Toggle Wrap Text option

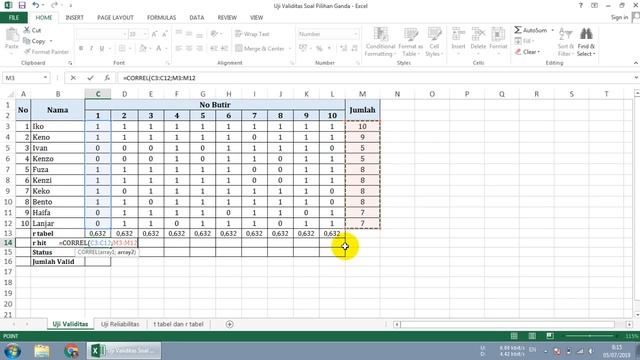point(252,34)
